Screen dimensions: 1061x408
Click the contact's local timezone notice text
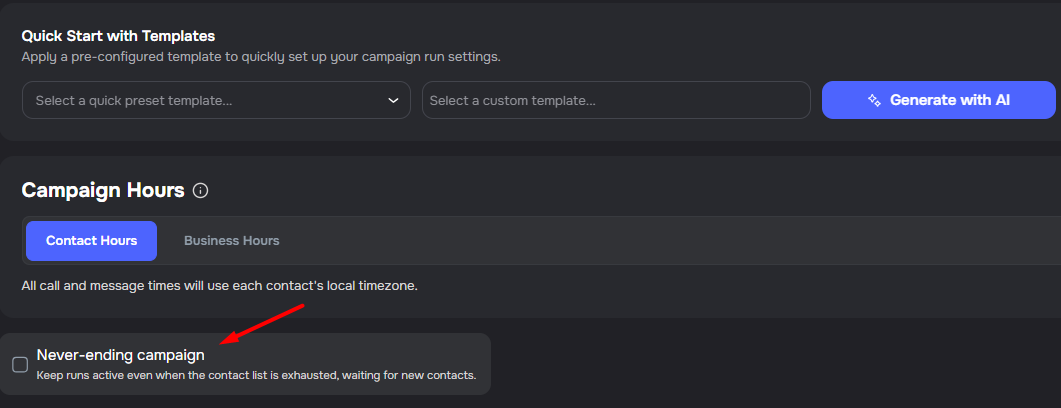coord(219,286)
